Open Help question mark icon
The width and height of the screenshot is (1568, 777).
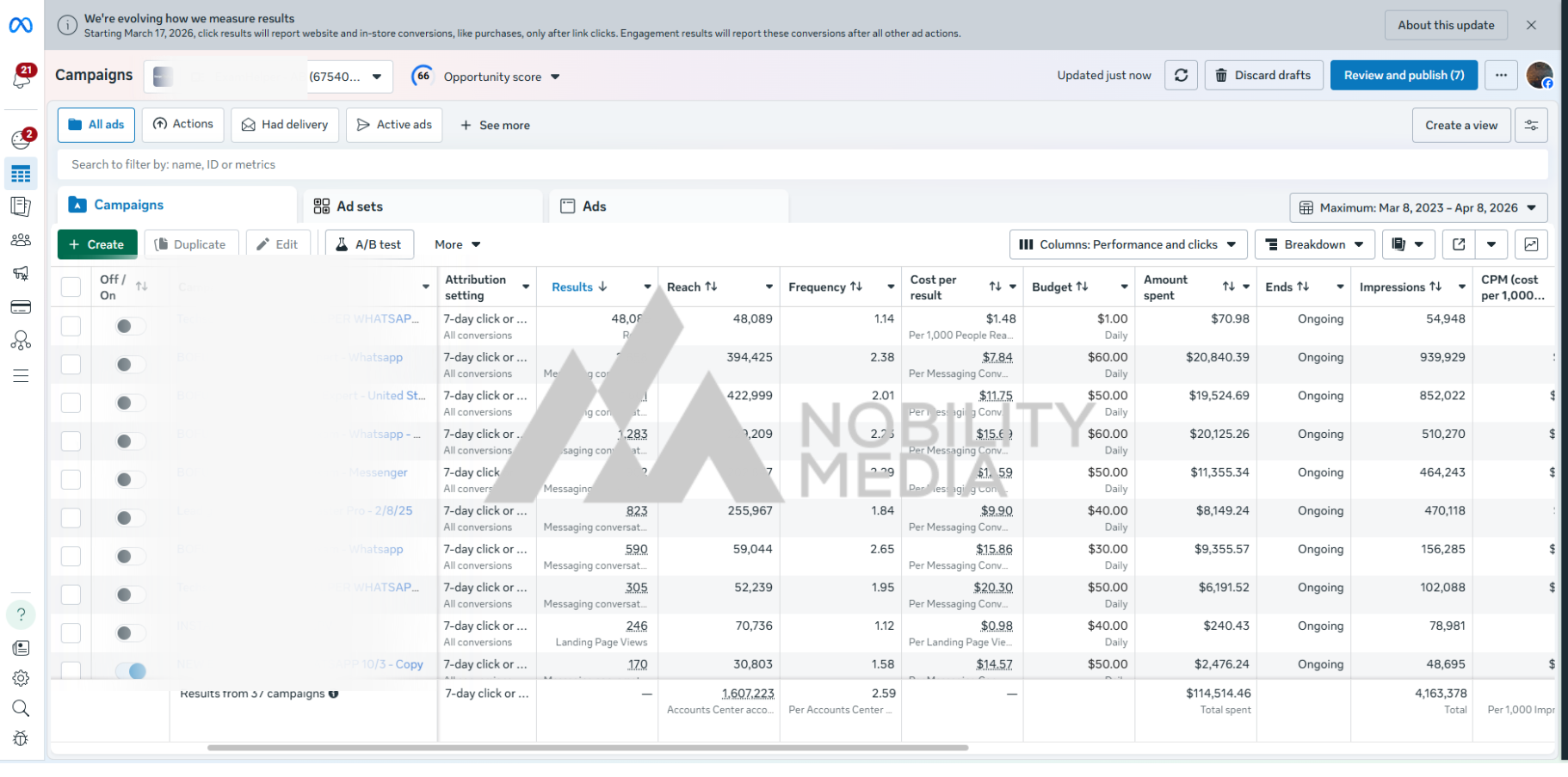coord(21,614)
